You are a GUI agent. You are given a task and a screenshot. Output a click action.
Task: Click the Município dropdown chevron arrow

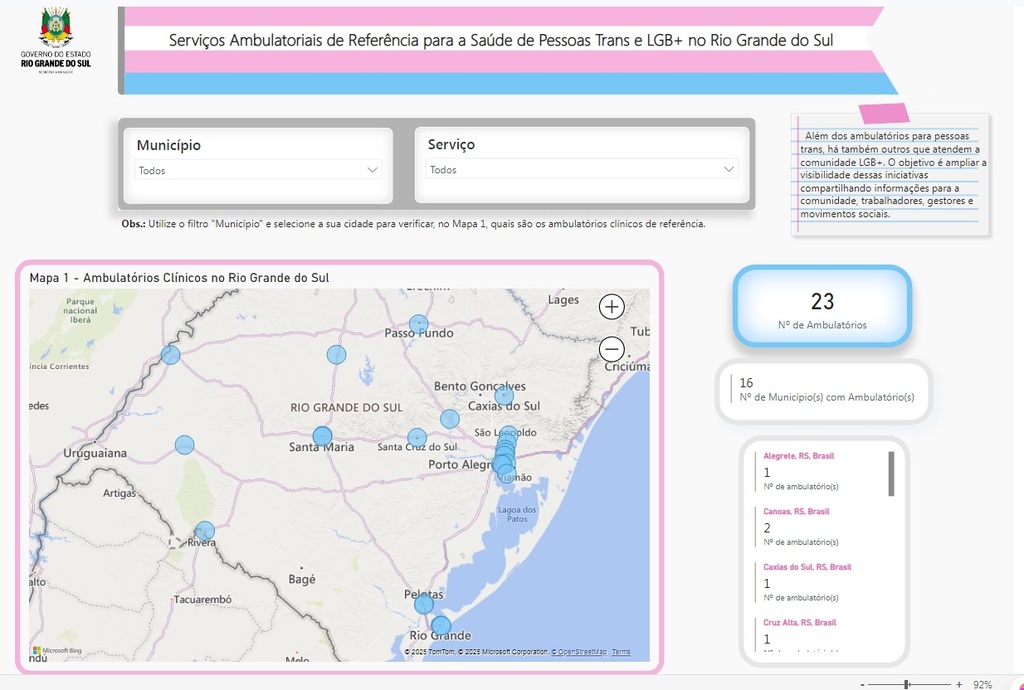point(373,170)
